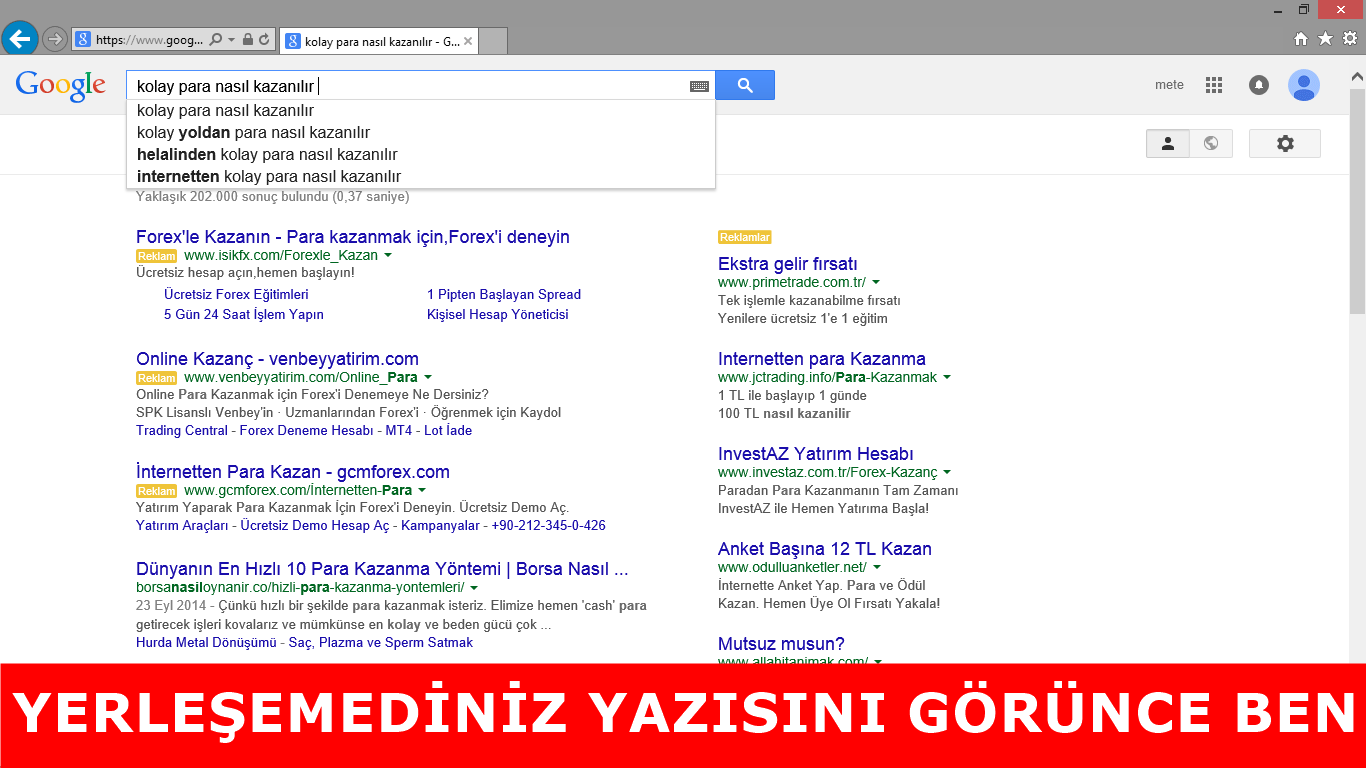Open 'Forex'le Kazanın' ad result
1366x768 pixels.
tap(353, 237)
